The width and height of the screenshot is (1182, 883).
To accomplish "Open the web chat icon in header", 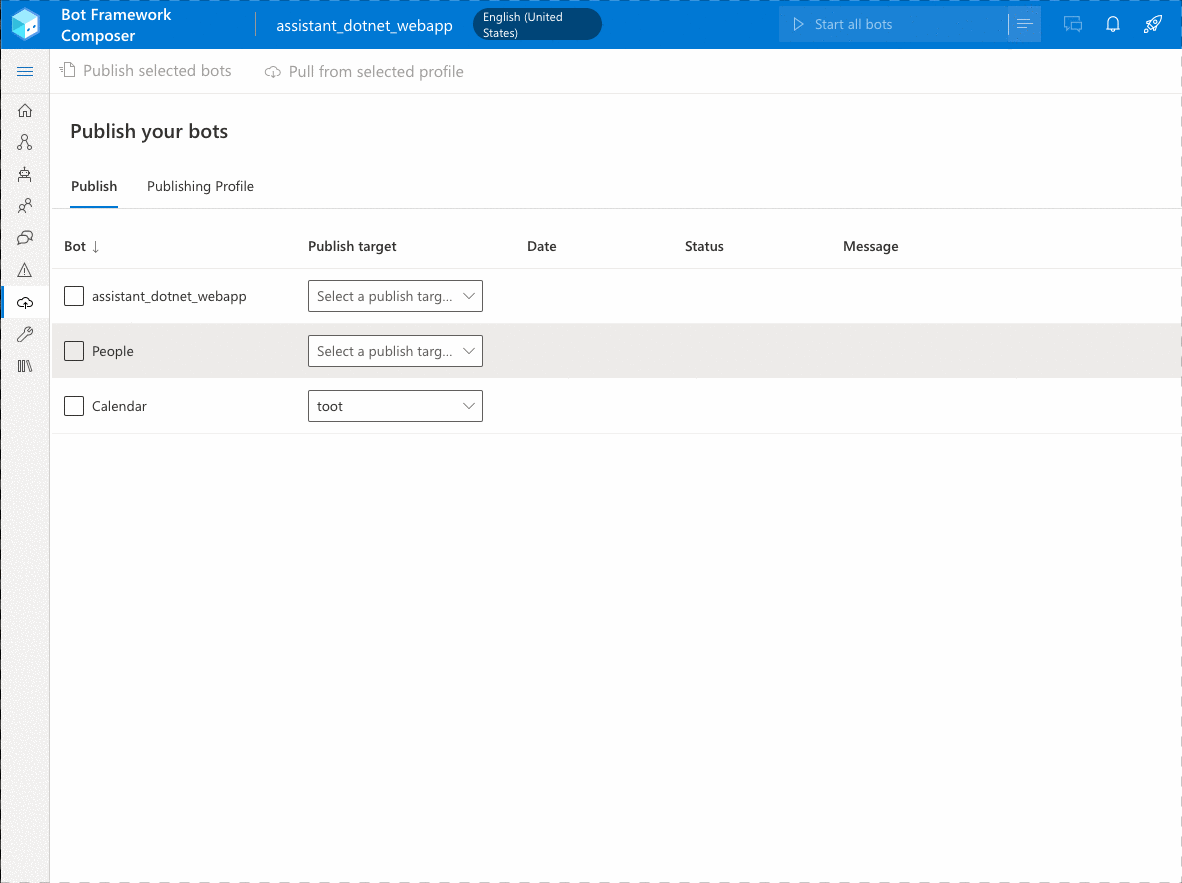I will click(x=1073, y=24).
